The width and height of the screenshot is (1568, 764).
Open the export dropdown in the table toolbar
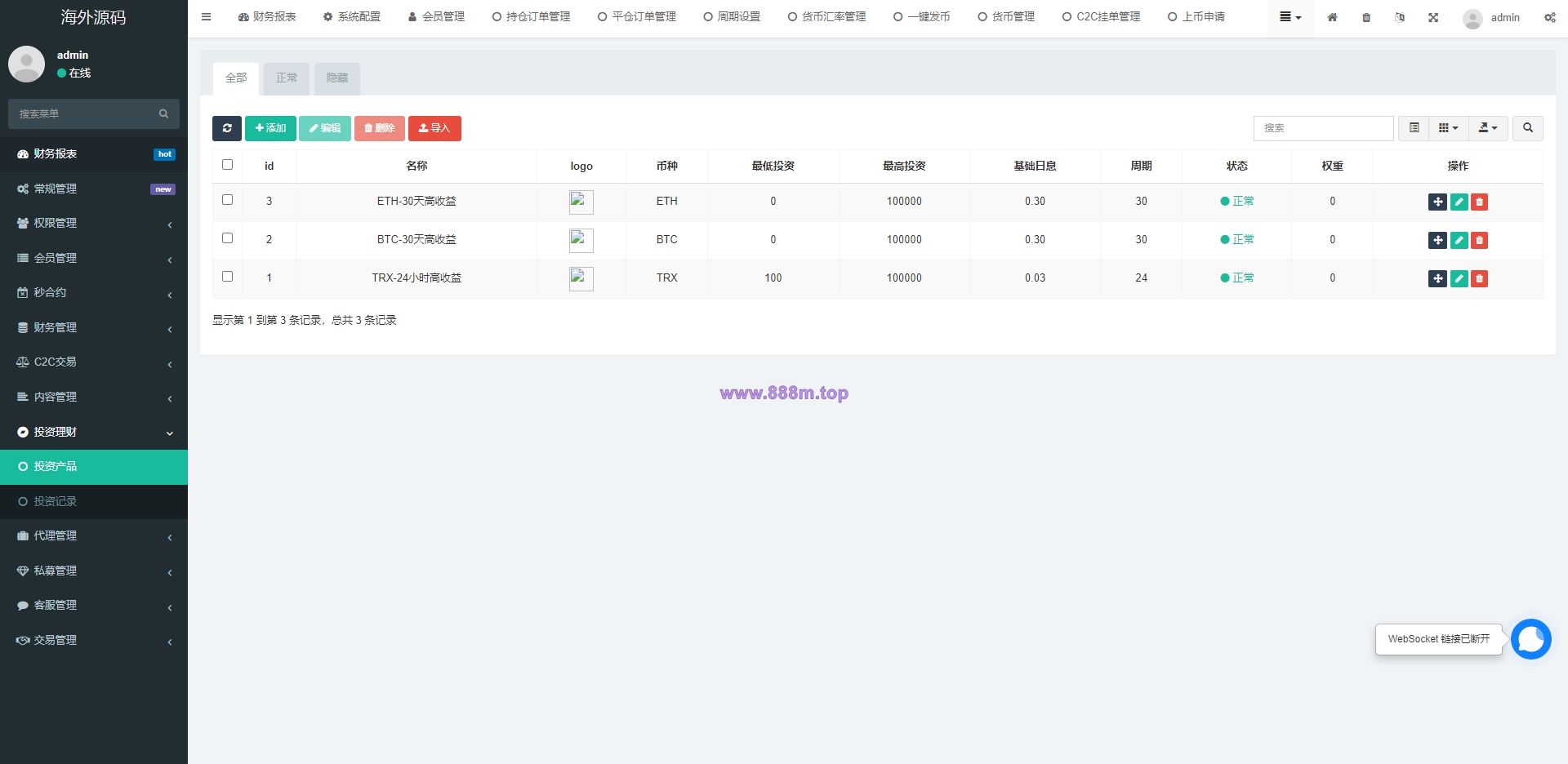(1488, 128)
